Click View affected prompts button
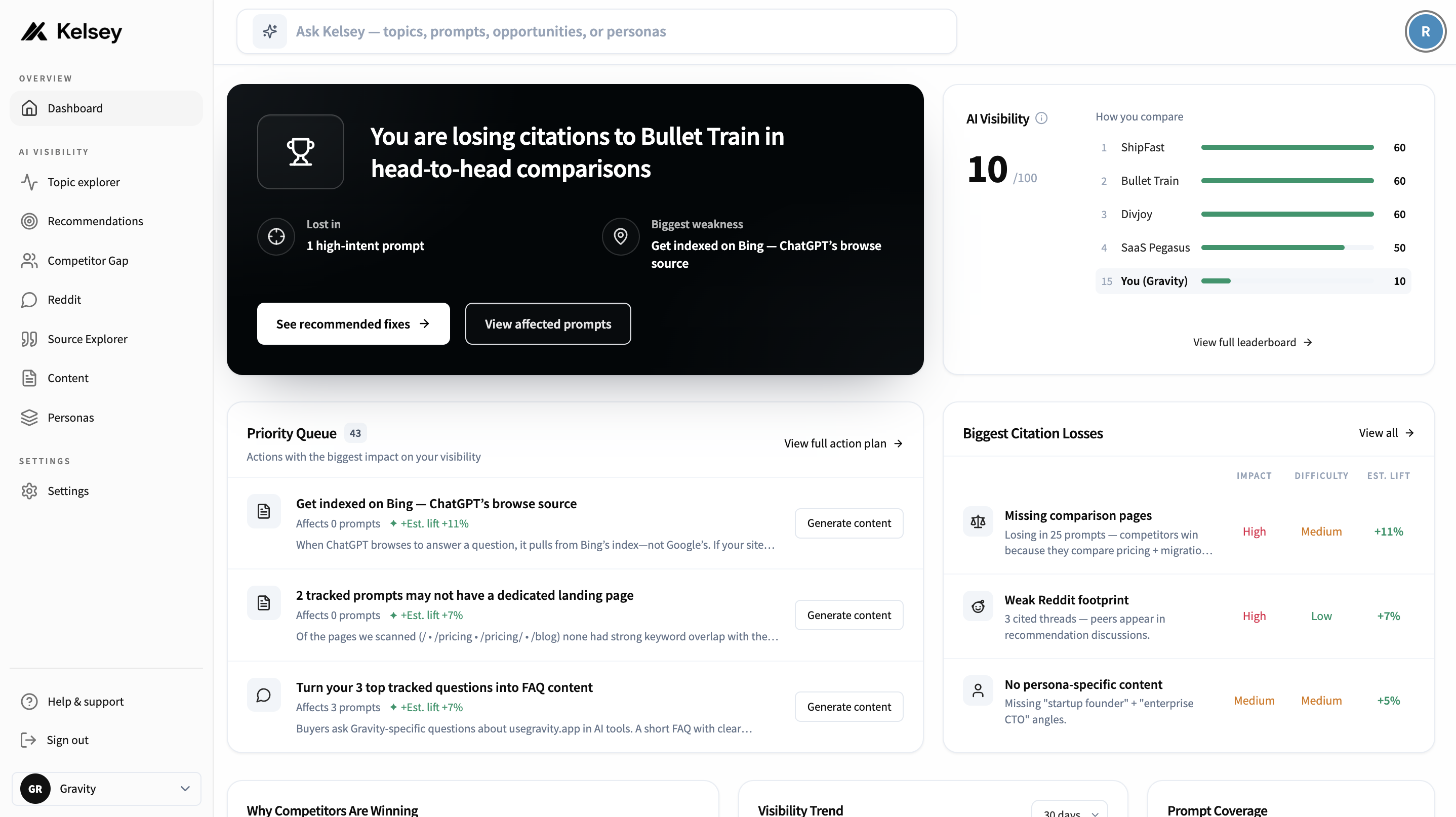Screen dimensions: 1456x817 coord(548,324)
